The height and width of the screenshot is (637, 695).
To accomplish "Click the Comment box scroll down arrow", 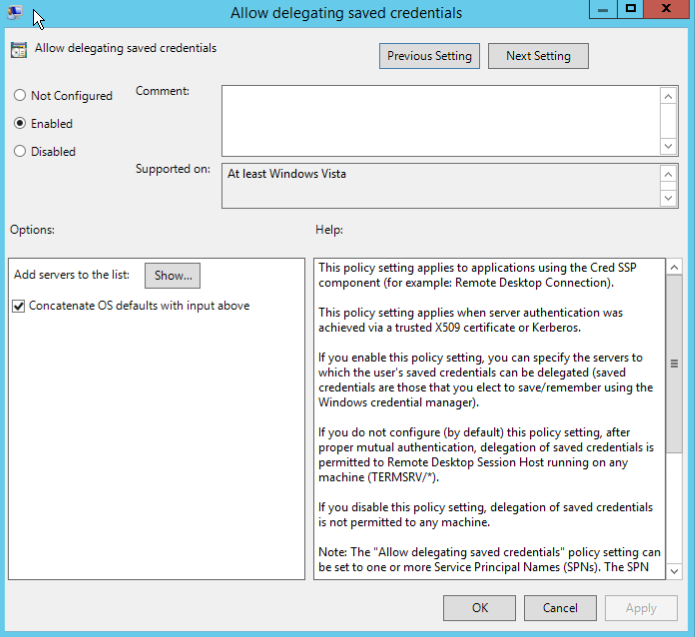I will pos(668,146).
